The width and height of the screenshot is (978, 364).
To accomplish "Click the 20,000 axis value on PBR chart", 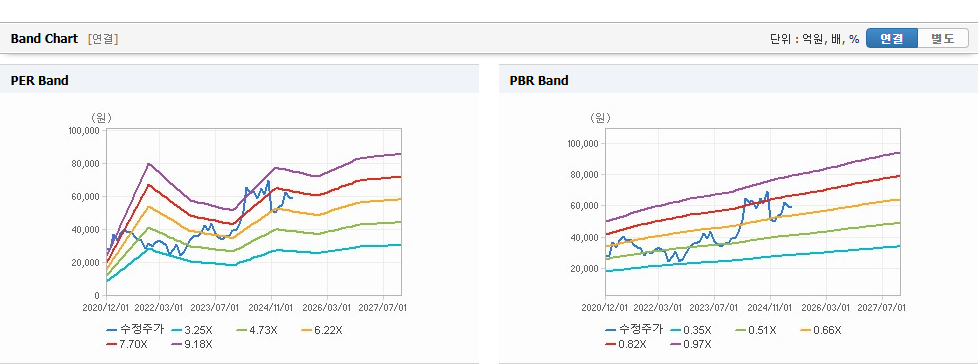I will pyautogui.click(x=584, y=269).
